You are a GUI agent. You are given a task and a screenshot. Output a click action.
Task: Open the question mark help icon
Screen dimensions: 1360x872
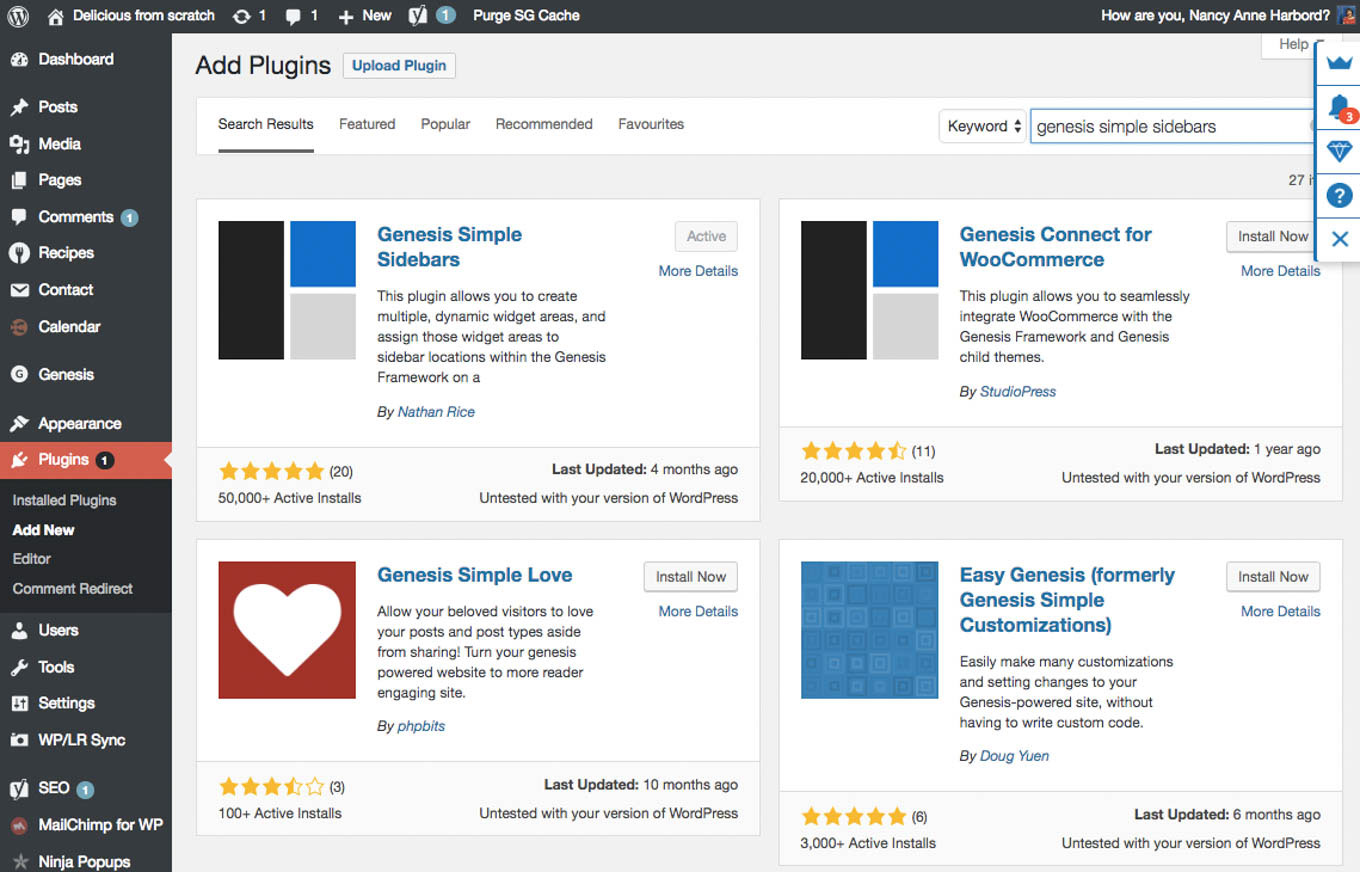click(x=1339, y=195)
